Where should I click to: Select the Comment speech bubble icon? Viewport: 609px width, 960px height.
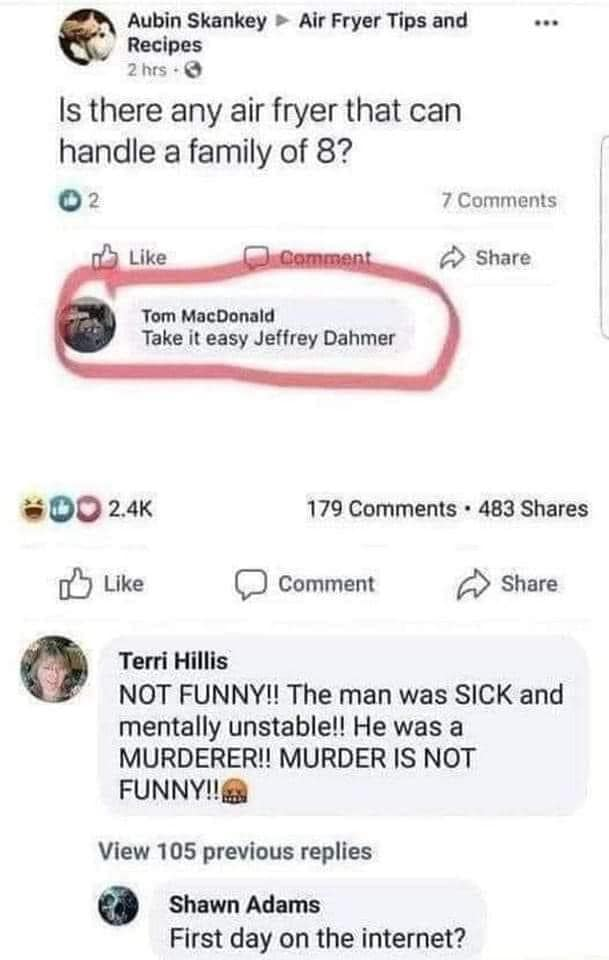point(257,258)
